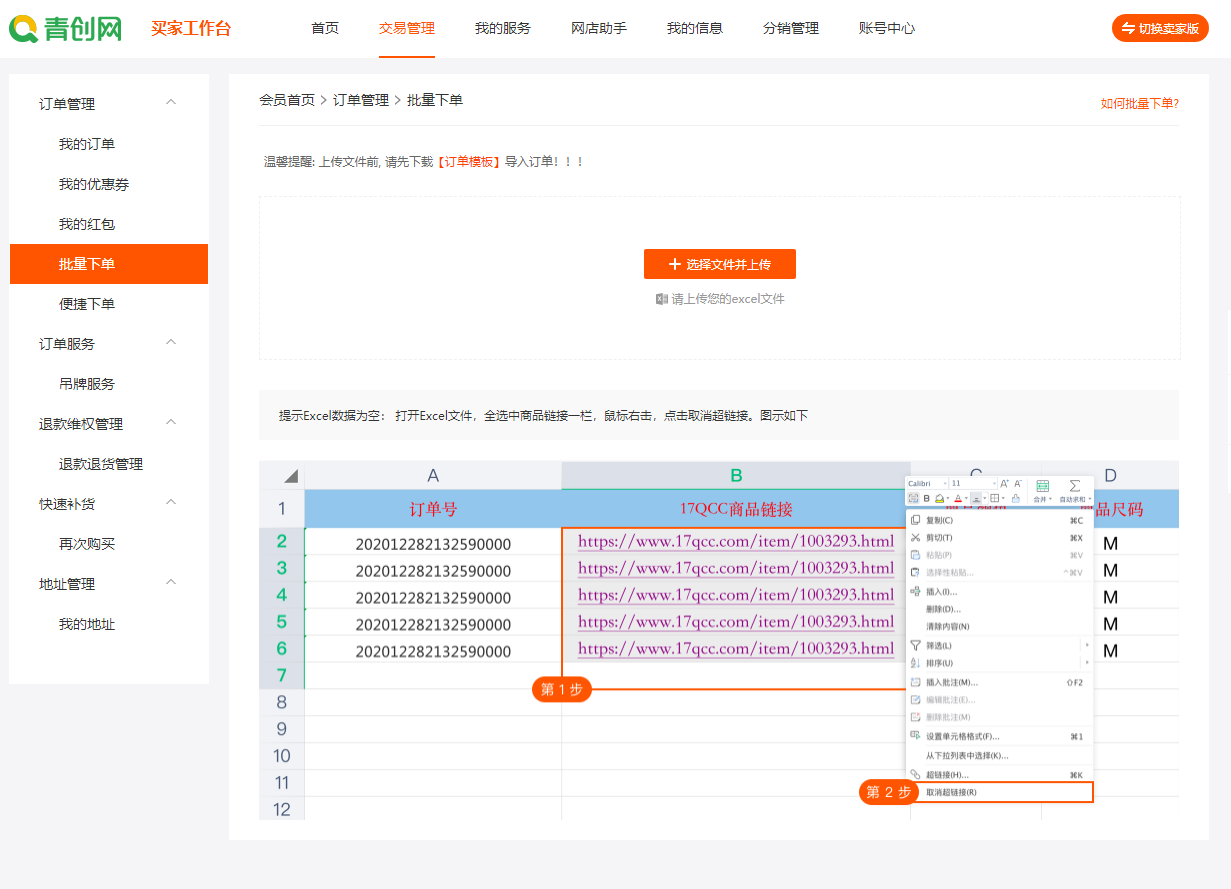Open 我的信息 in the top menu
Image resolution: width=1231 pixels, height=889 pixels.
[x=695, y=28]
